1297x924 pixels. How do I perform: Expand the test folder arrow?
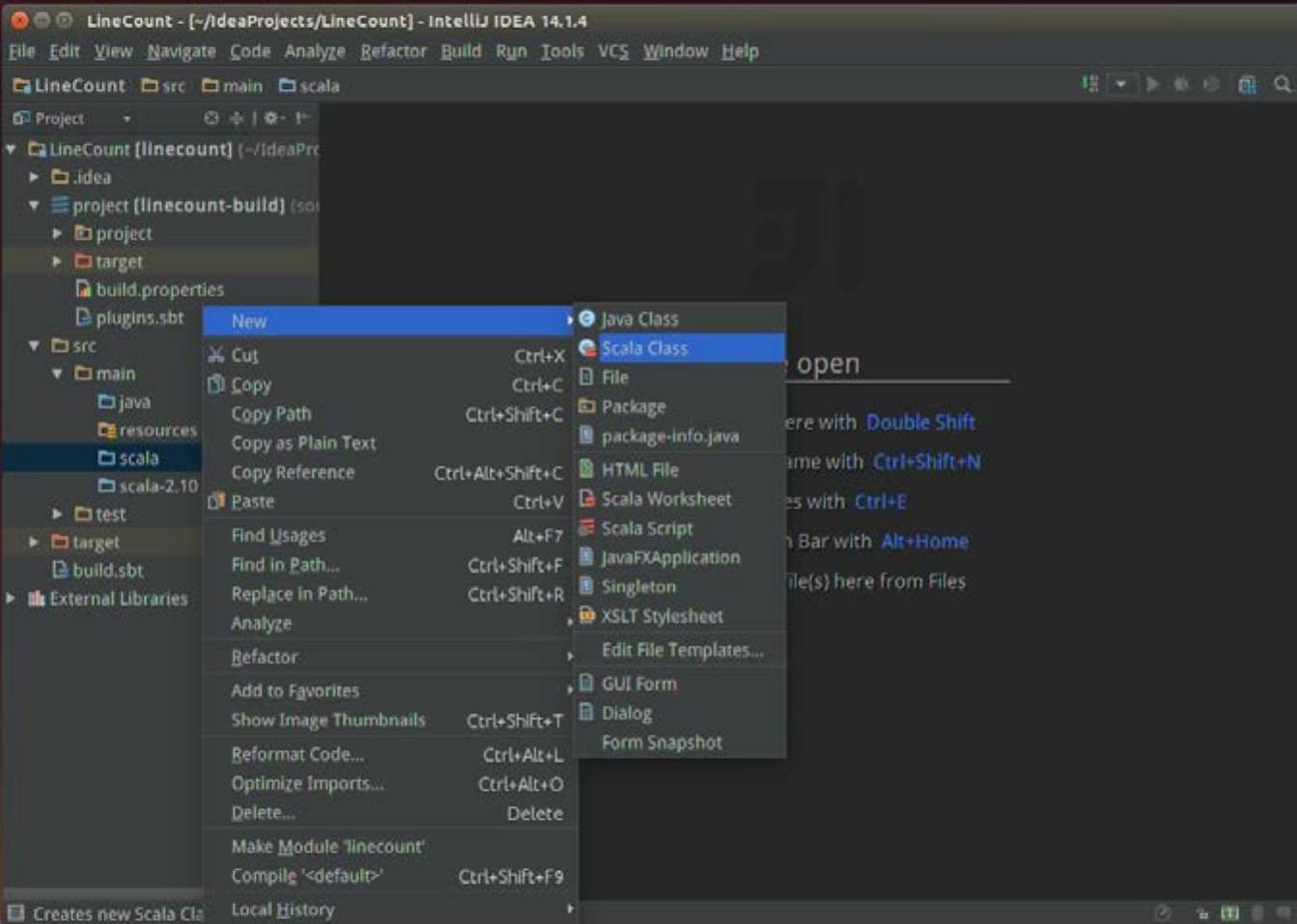[58, 514]
